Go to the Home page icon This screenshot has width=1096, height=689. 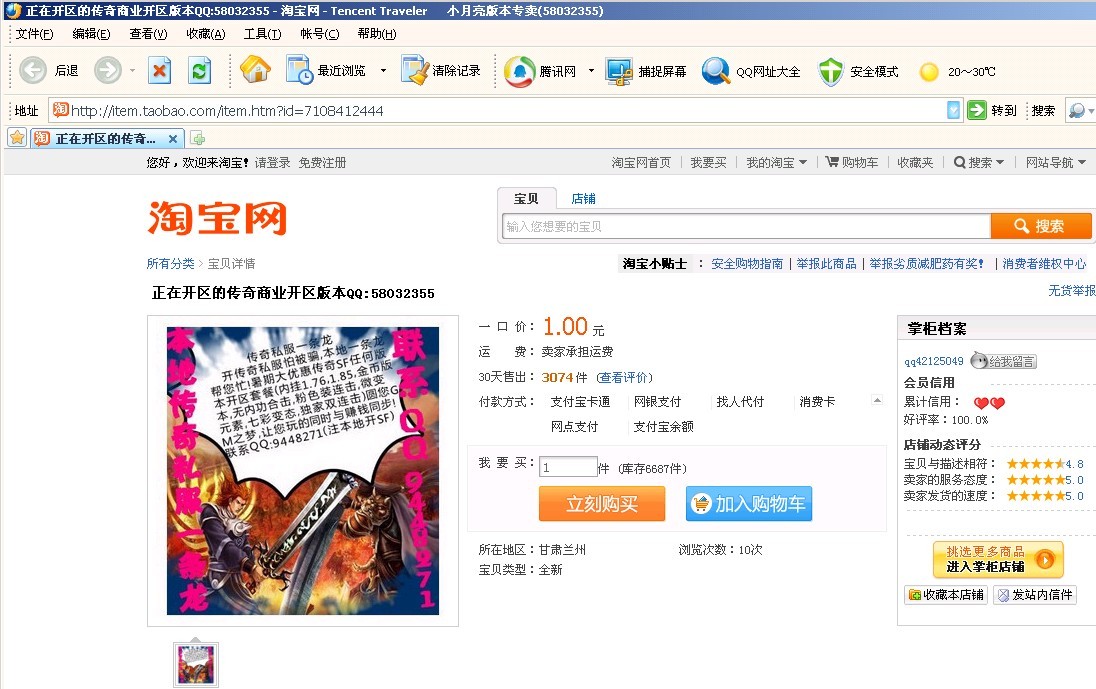tap(255, 71)
